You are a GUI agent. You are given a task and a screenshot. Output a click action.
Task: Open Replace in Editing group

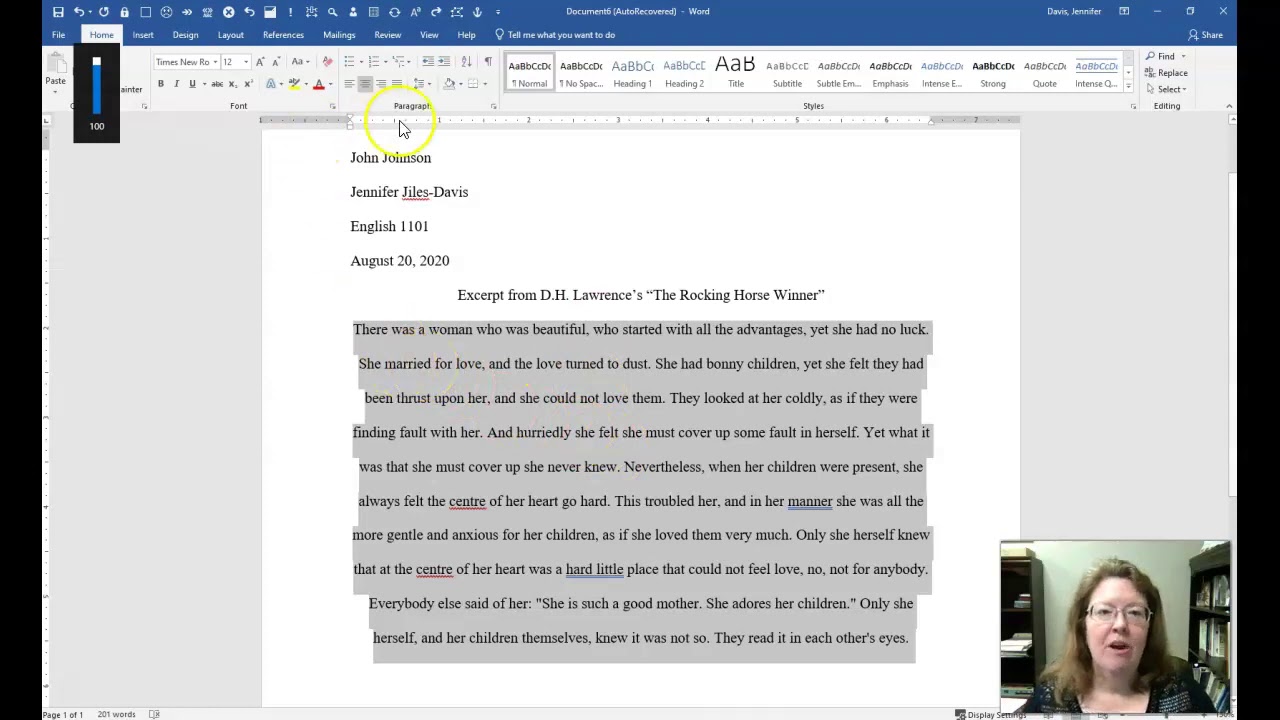(x=1166, y=73)
